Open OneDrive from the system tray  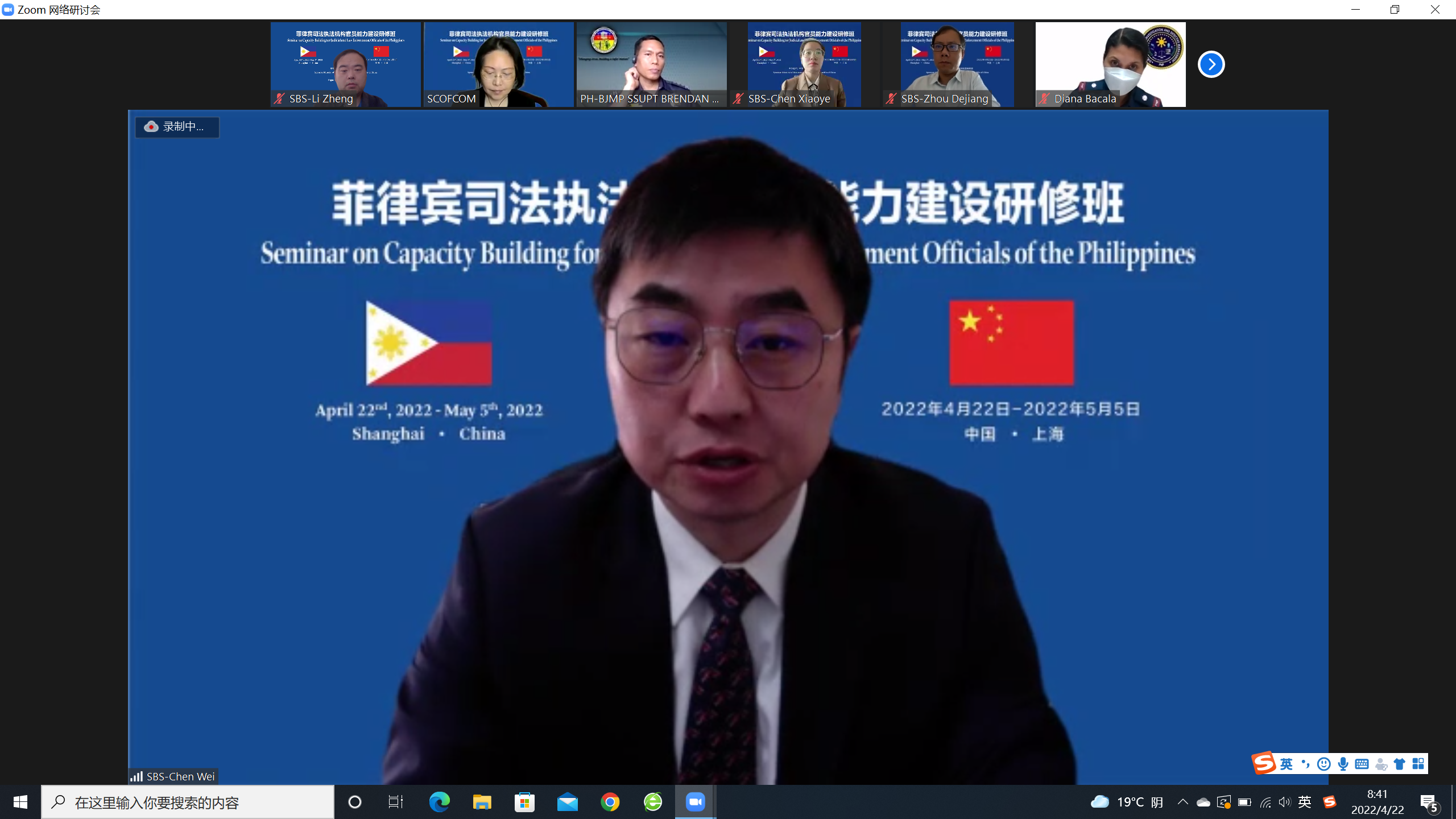[1204, 802]
